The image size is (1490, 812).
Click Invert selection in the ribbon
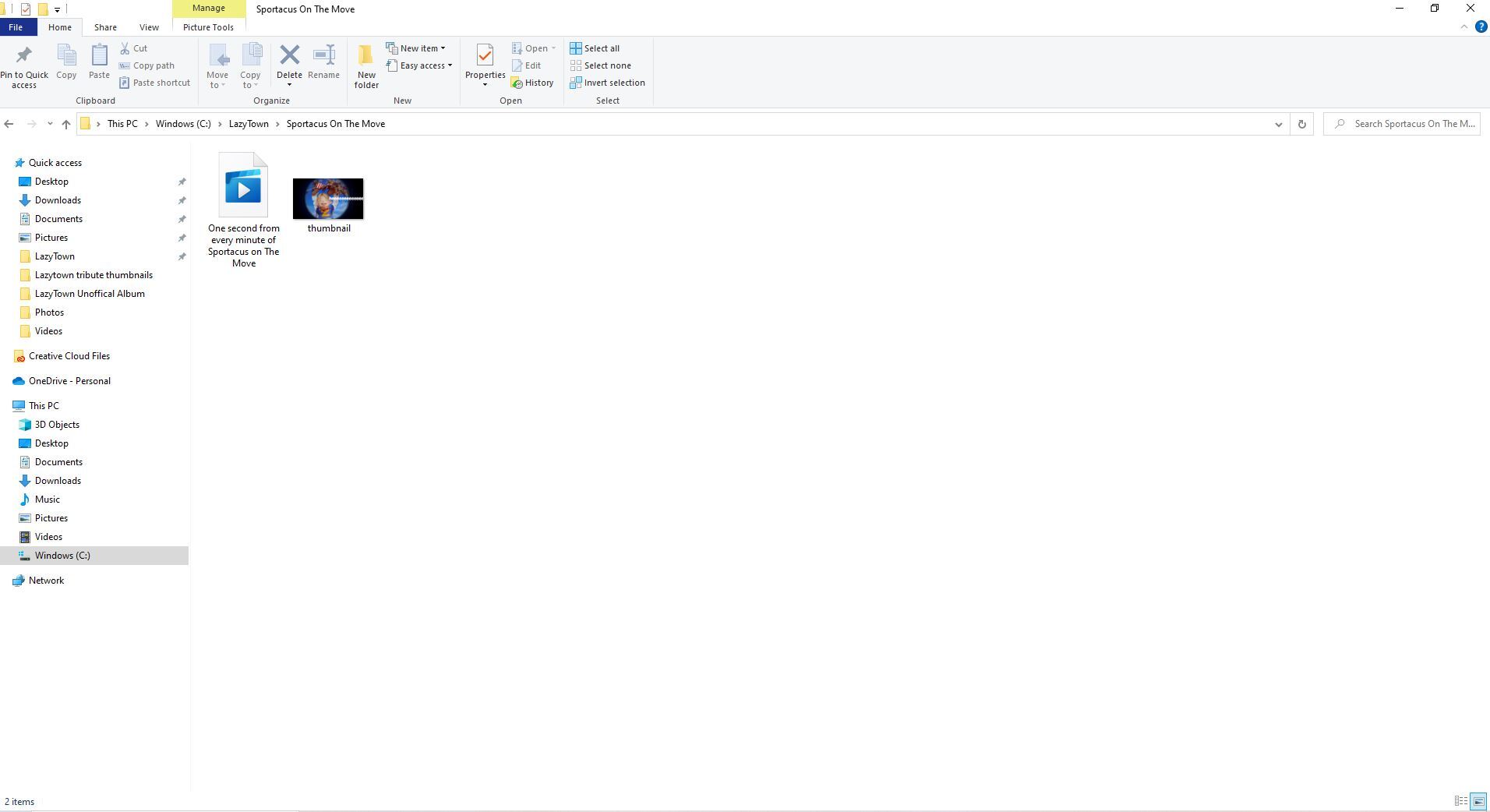click(608, 83)
